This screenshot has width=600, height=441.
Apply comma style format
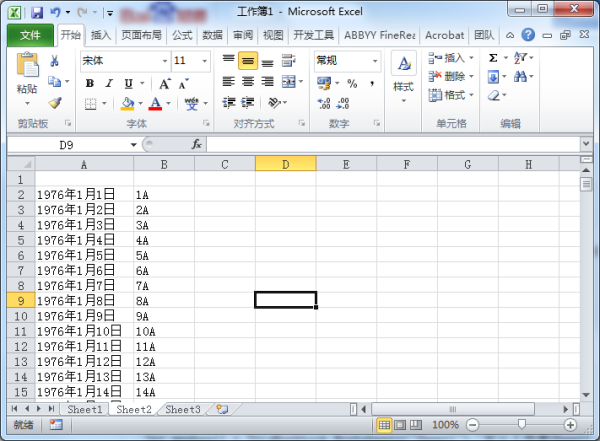click(x=372, y=83)
